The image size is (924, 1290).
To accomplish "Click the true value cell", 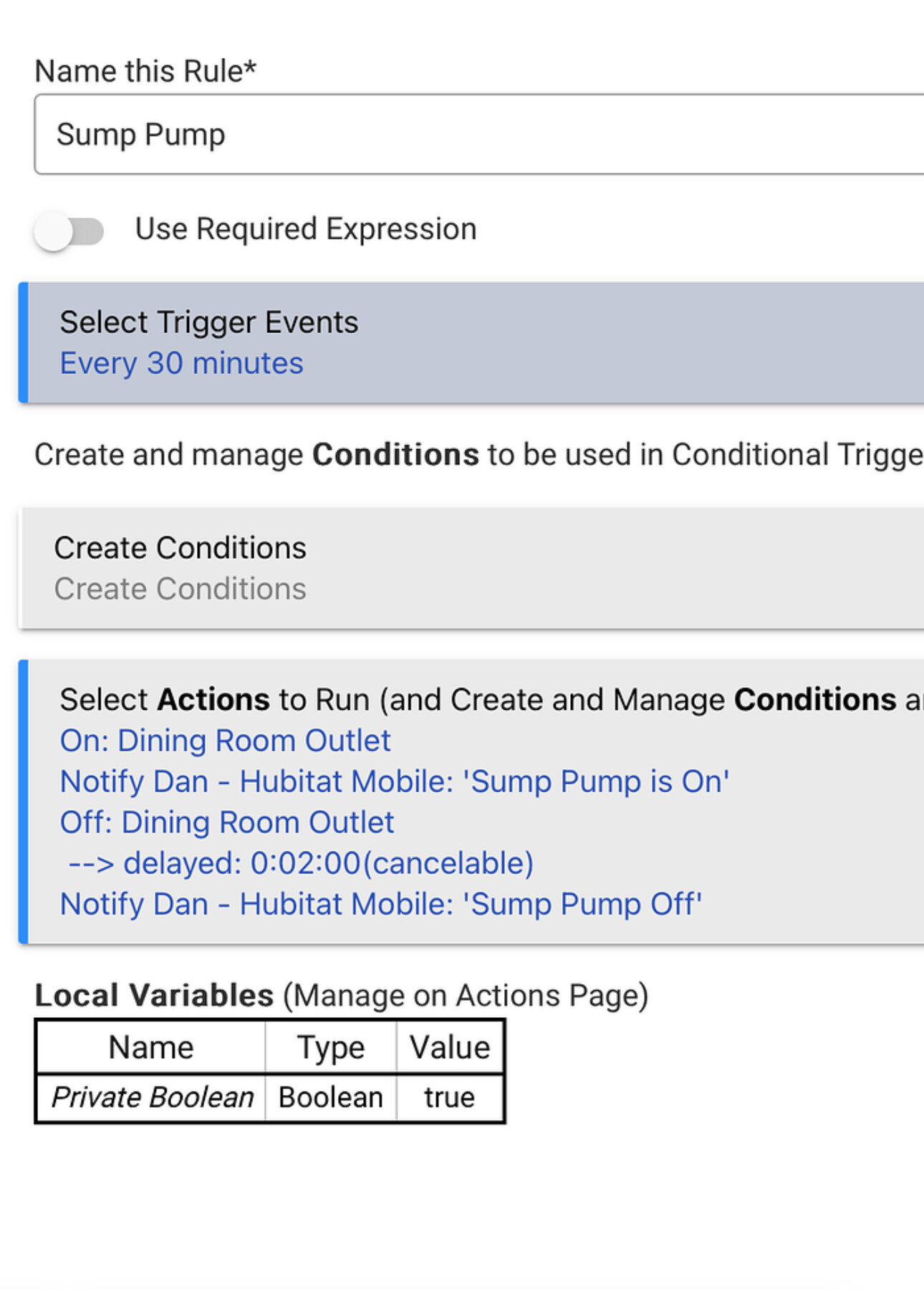I will pos(449,1097).
